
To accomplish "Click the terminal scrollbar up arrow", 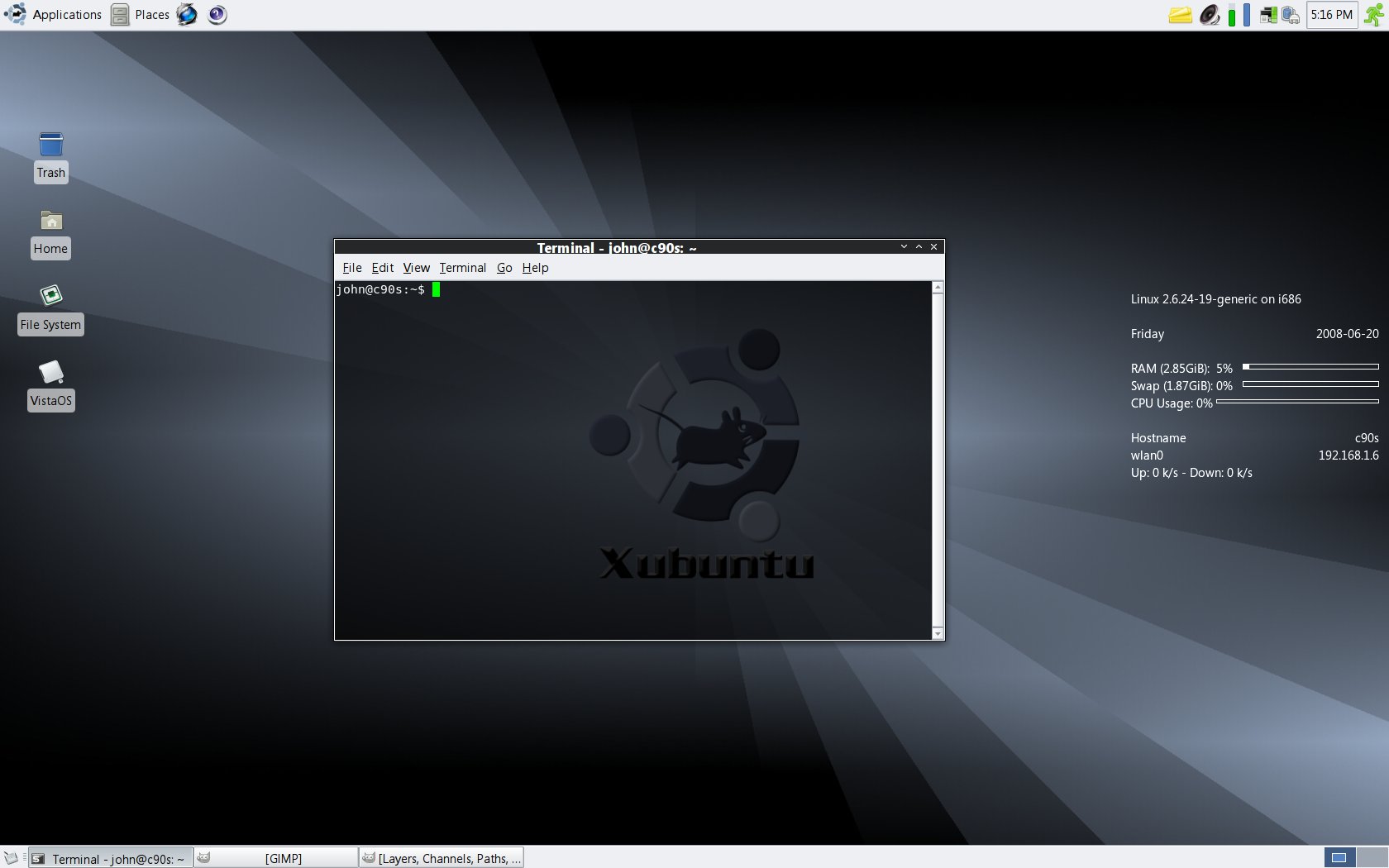I will pyautogui.click(x=938, y=288).
